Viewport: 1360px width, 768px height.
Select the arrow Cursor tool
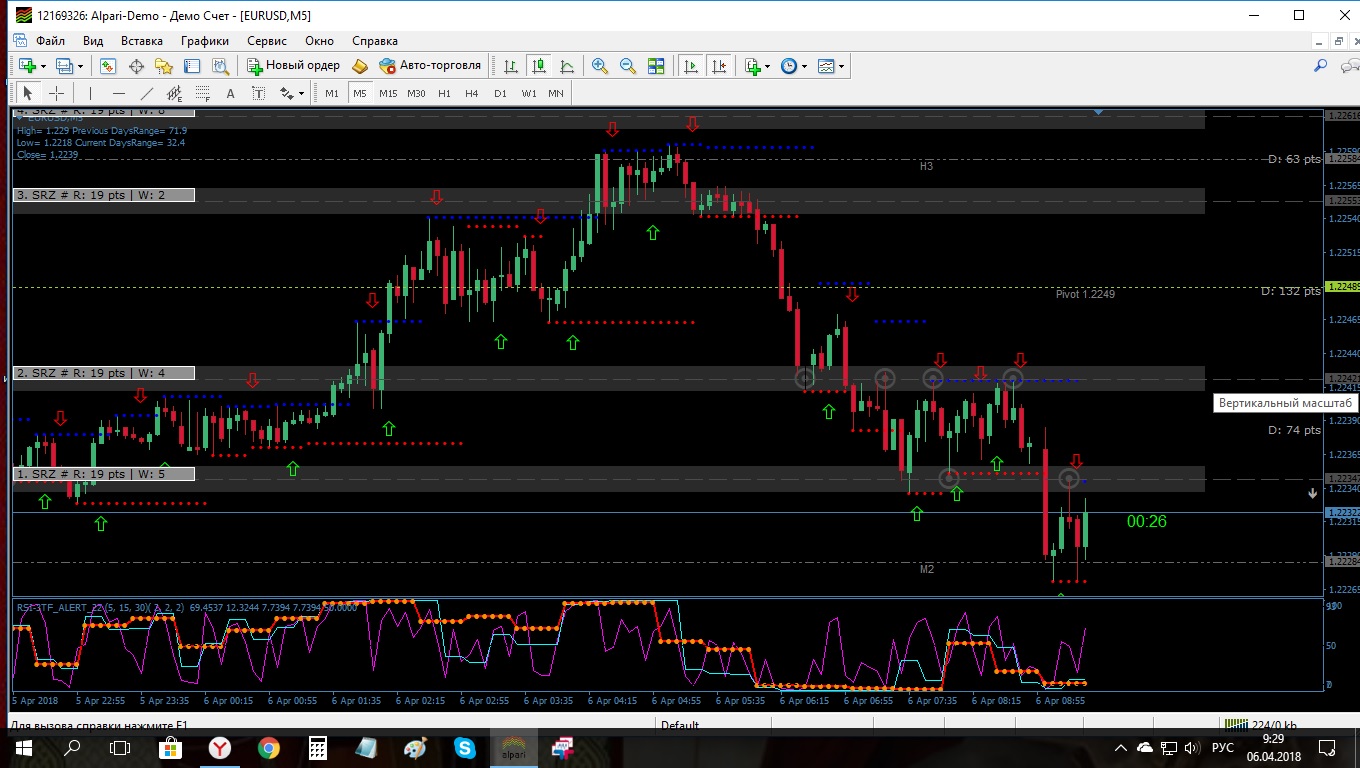point(28,93)
